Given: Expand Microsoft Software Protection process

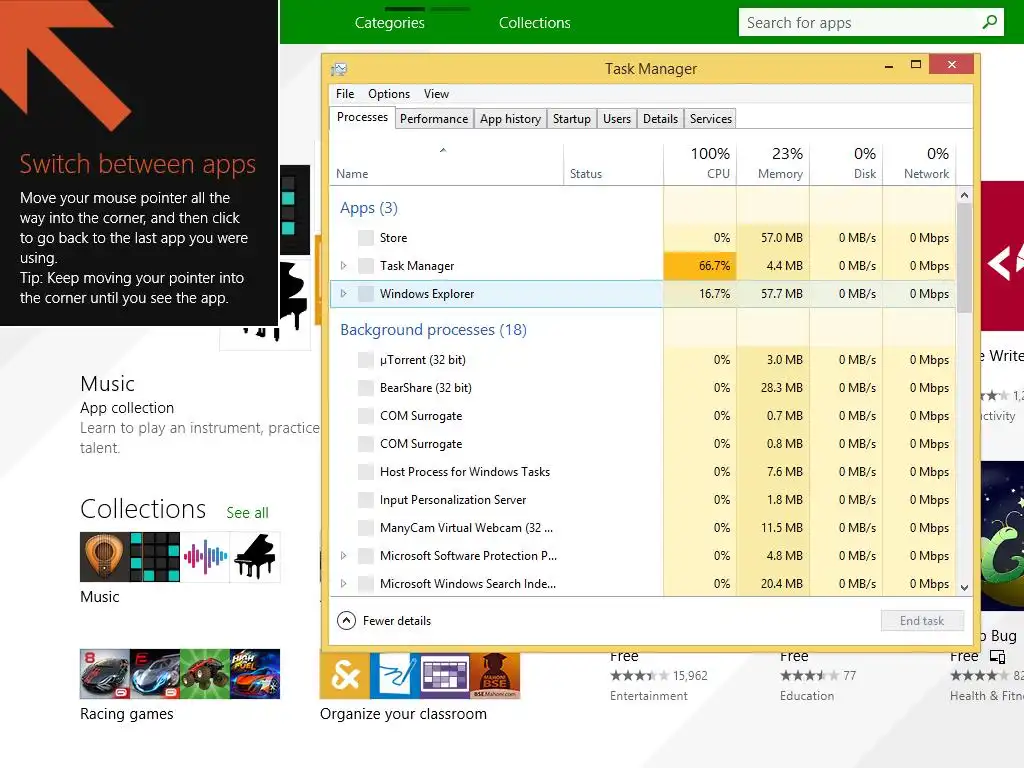Looking at the screenshot, I should (344, 556).
